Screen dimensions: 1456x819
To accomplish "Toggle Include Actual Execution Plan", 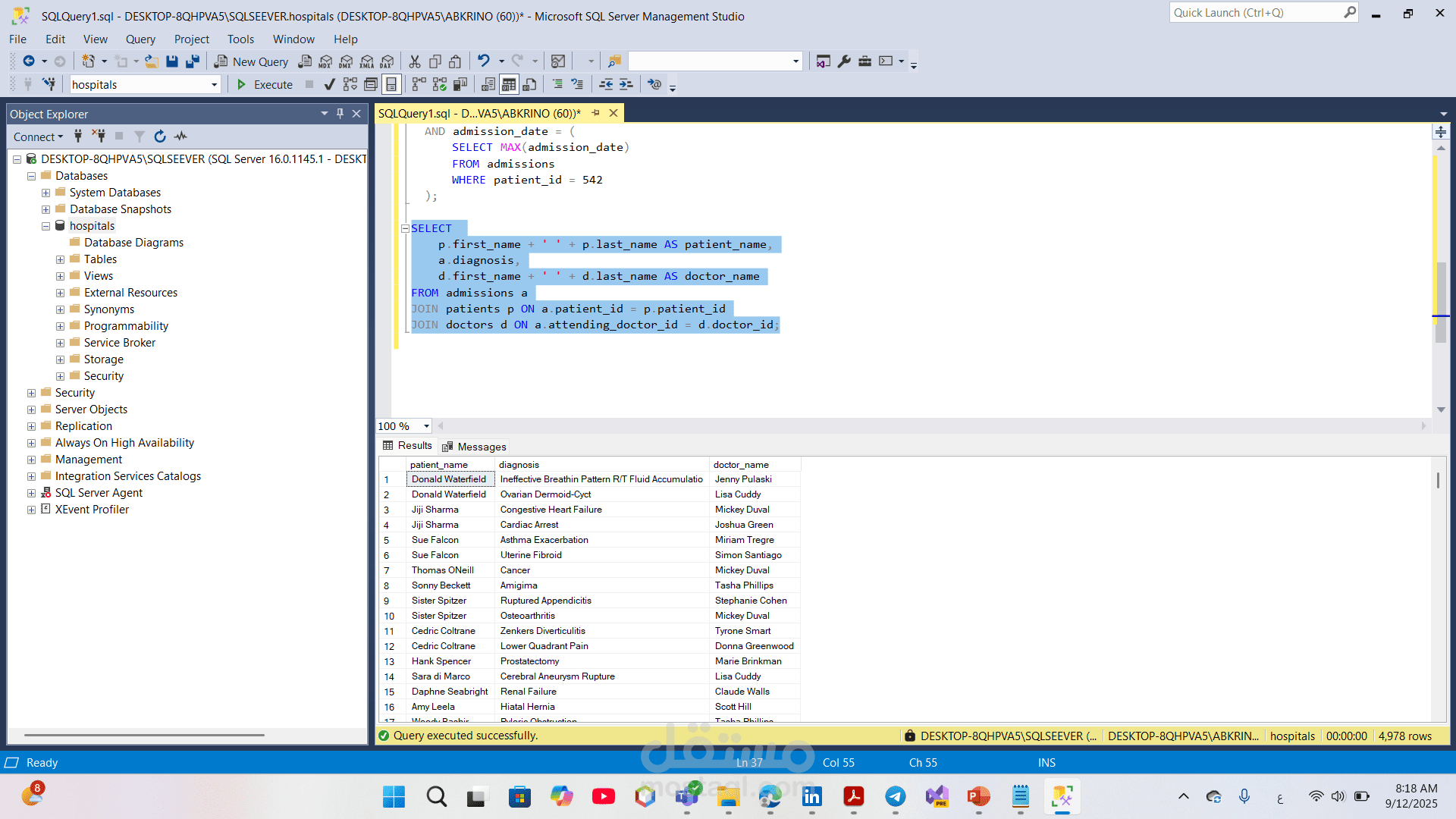I will point(419,84).
